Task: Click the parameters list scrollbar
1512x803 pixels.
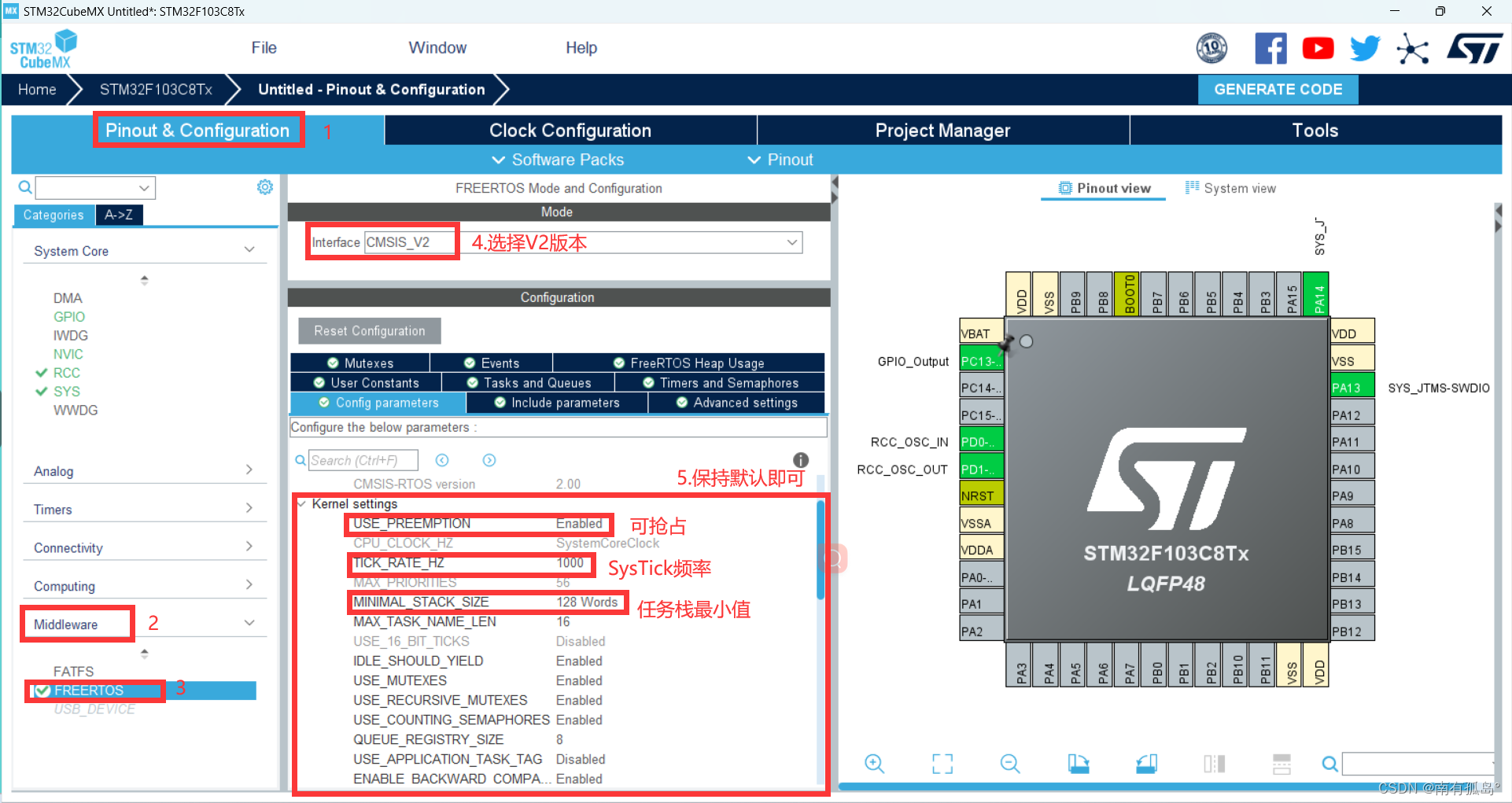Action: pos(821,551)
